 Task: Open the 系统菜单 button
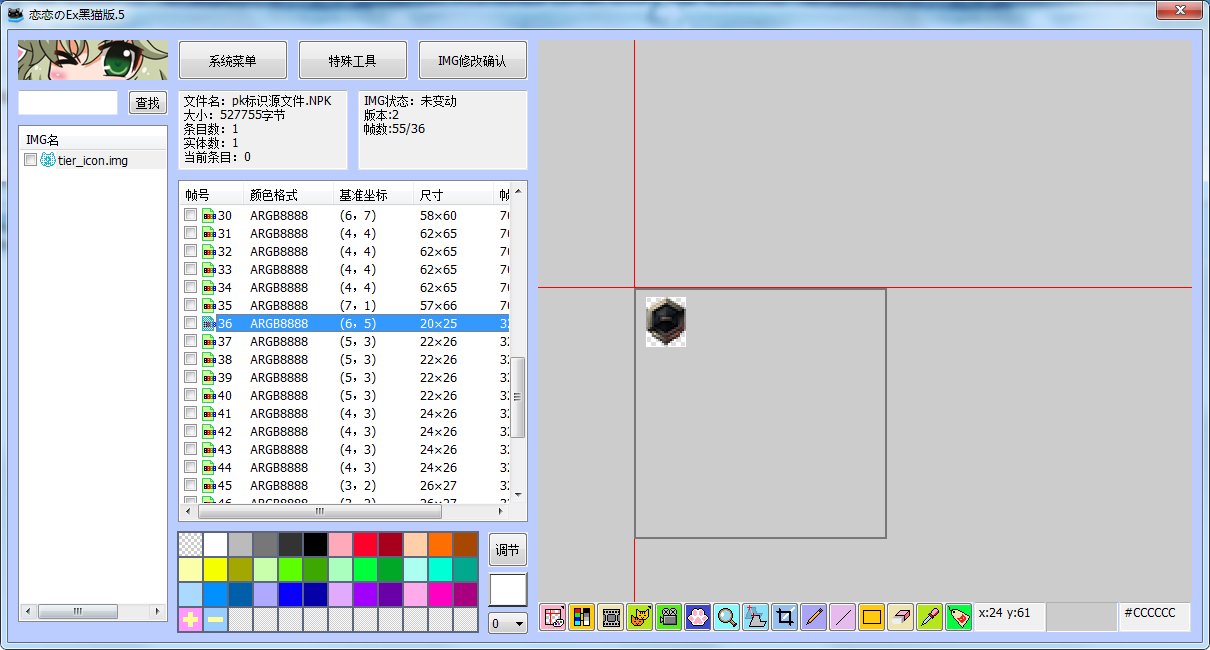pyautogui.click(x=233, y=60)
